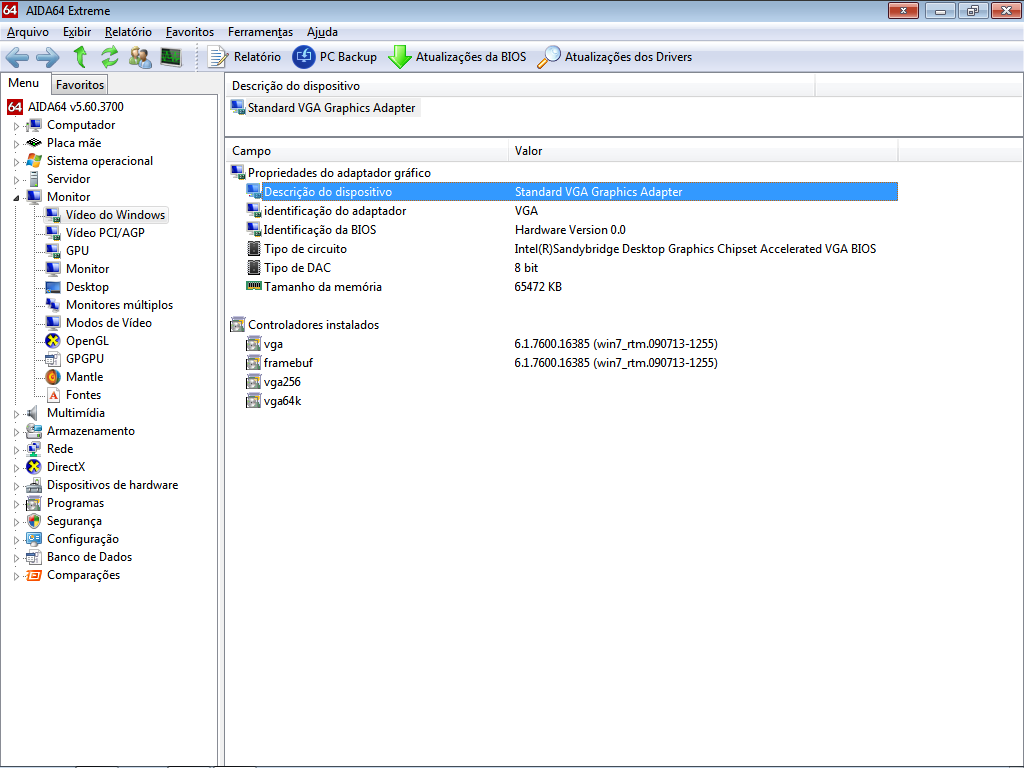Click the Segurança shield icon
This screenshot has height=768, width=1024.
point(34,521)
